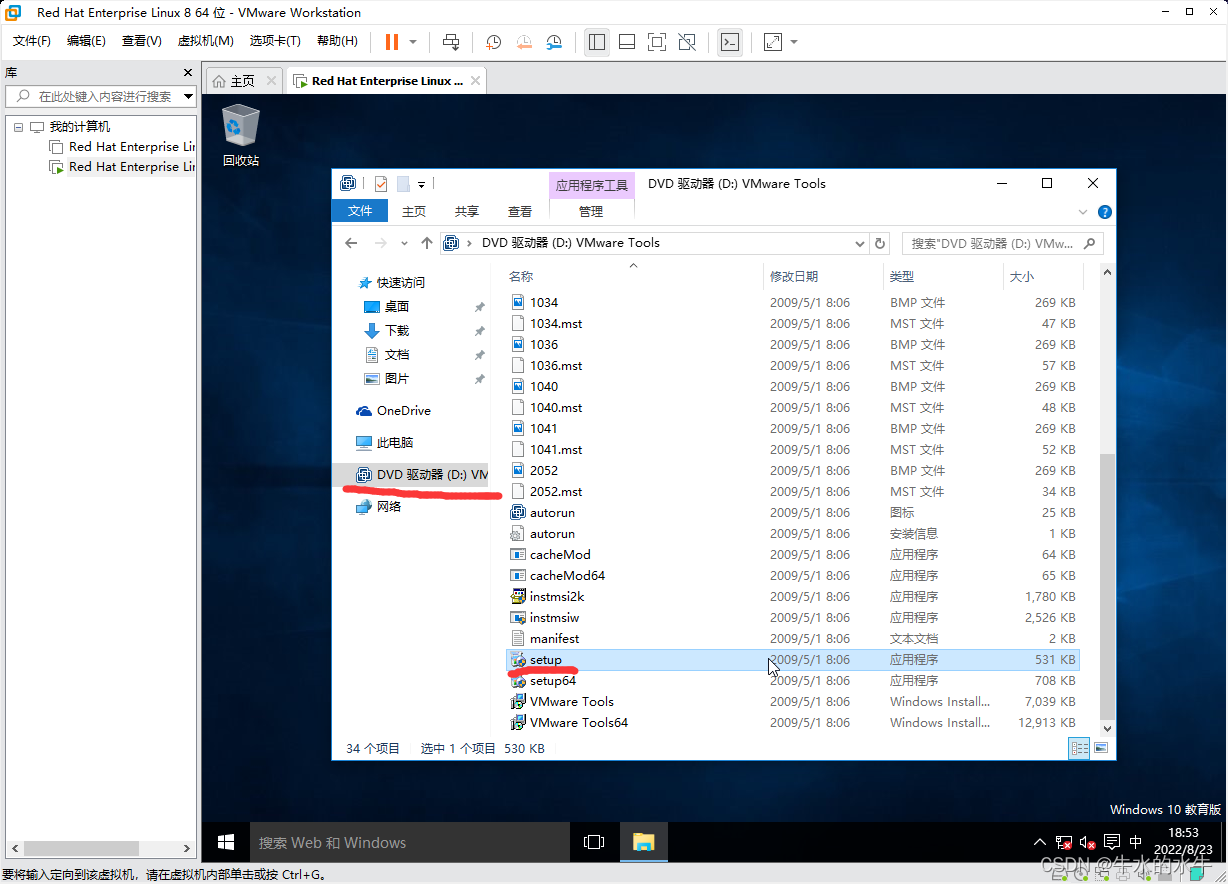Click the stretch guest display icon
This screenshot has width=1228, height=884.
click(773, 42)
